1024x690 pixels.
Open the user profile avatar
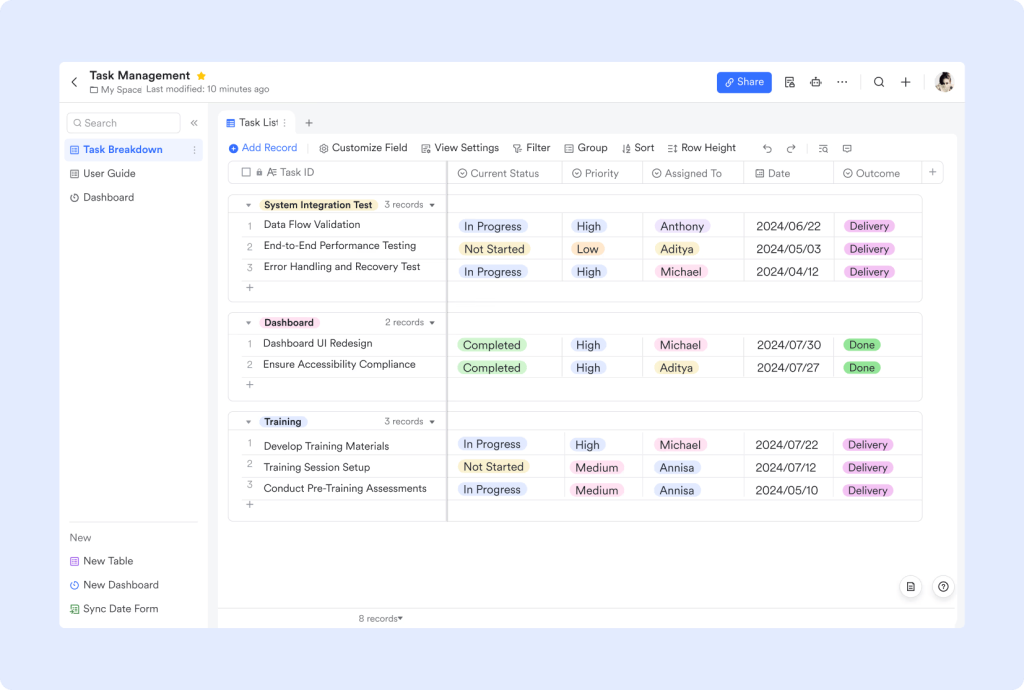pyautogui.click(x=944, y=82)
